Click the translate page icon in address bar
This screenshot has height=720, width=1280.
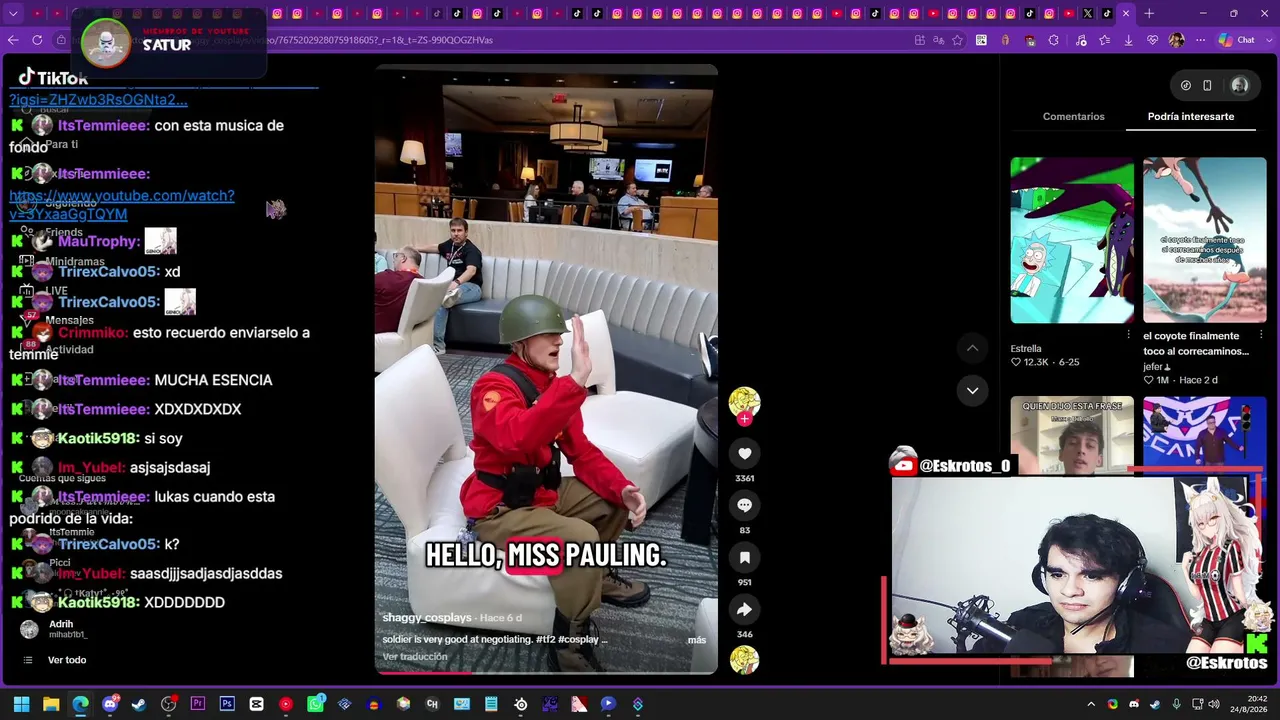938,40
